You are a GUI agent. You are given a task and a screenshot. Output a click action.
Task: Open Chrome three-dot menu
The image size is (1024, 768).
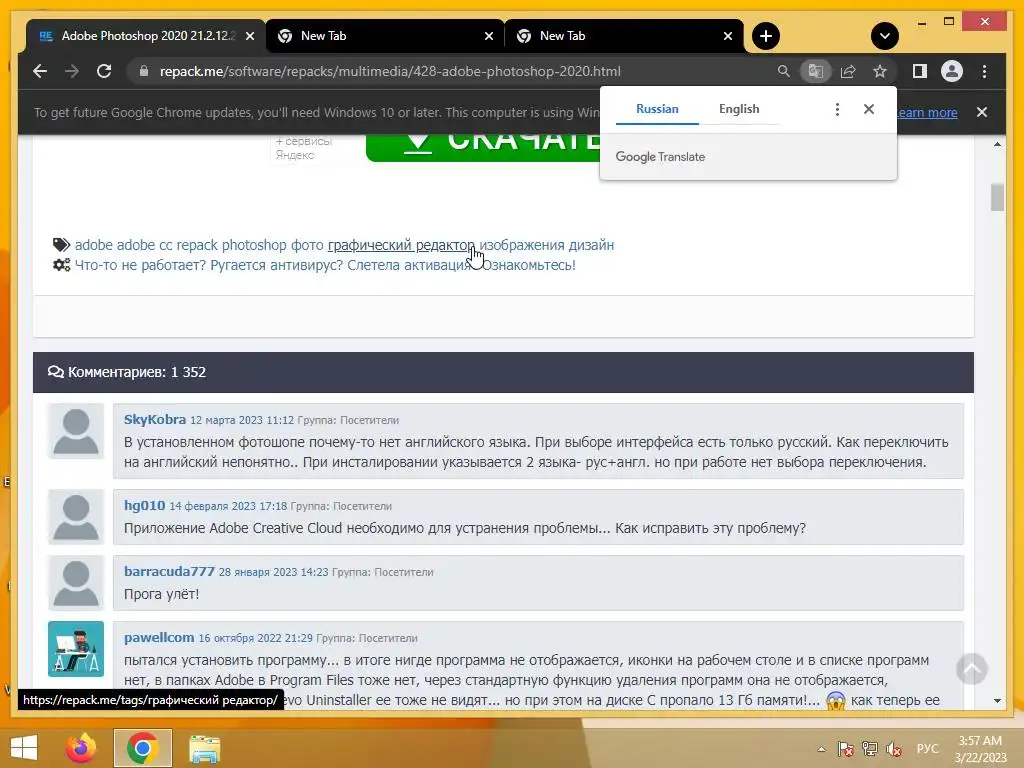coord(984,71)
